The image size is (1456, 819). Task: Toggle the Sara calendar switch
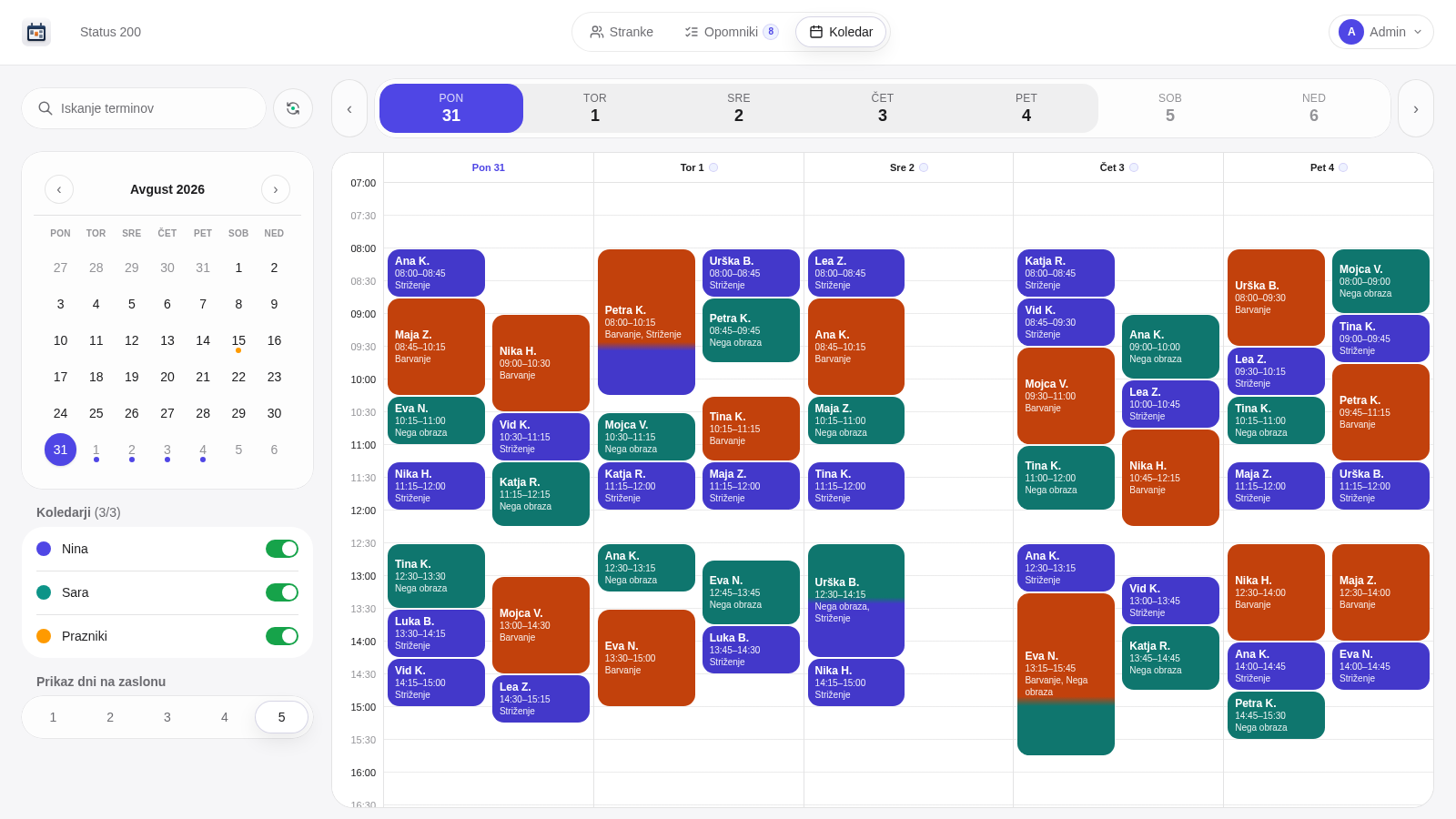click(x=282, y=592)
